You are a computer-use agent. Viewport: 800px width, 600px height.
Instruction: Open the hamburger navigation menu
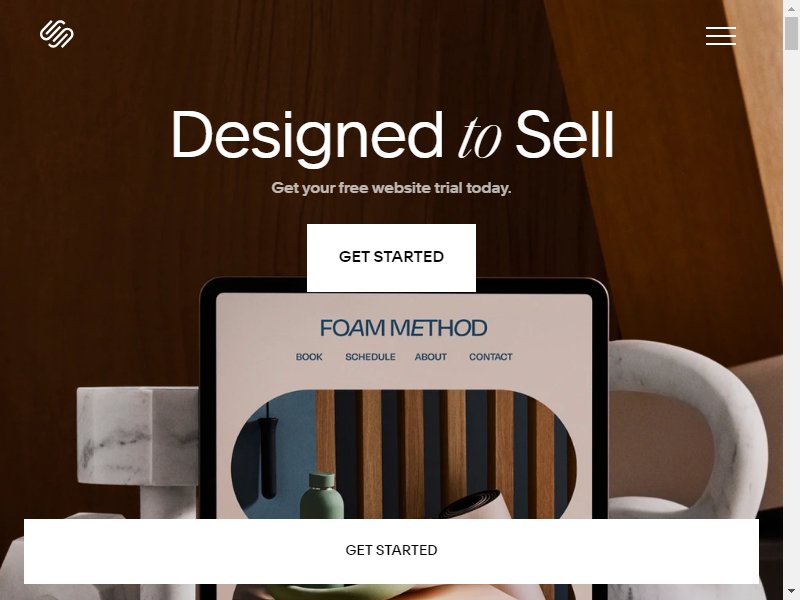[x=720, y=36]
